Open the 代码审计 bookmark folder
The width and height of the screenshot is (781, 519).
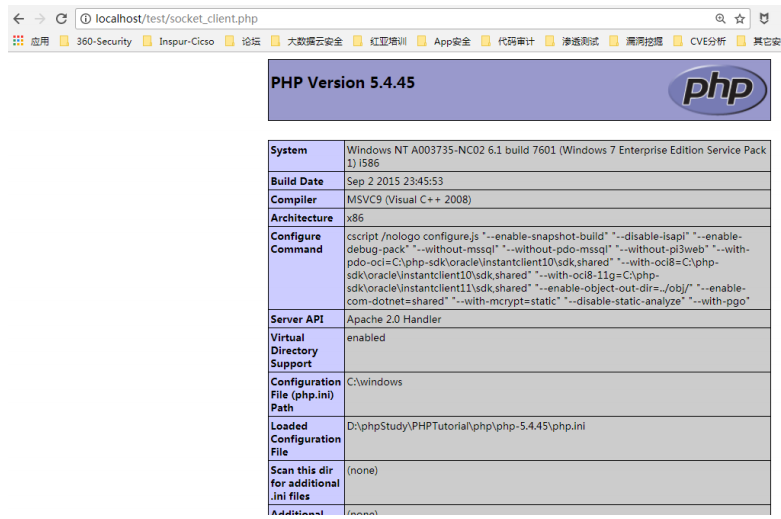tap(508, 41)
